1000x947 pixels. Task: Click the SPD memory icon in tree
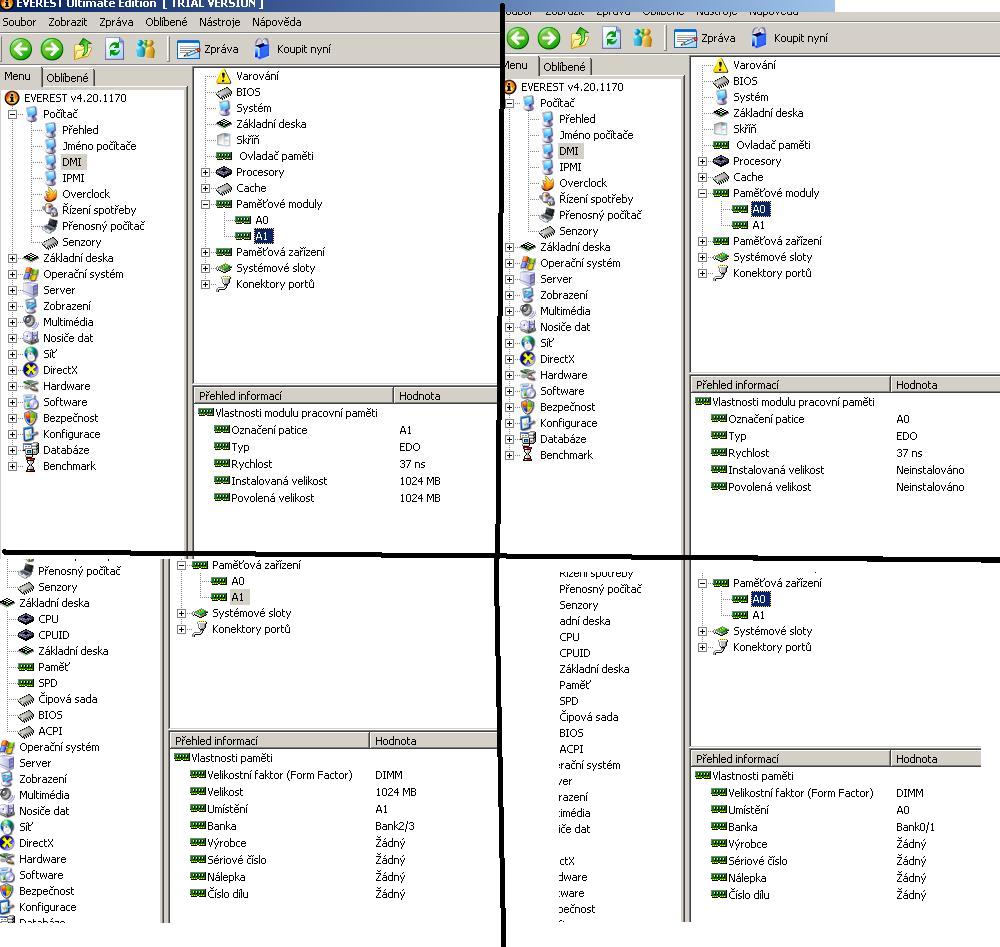point(26,683)
